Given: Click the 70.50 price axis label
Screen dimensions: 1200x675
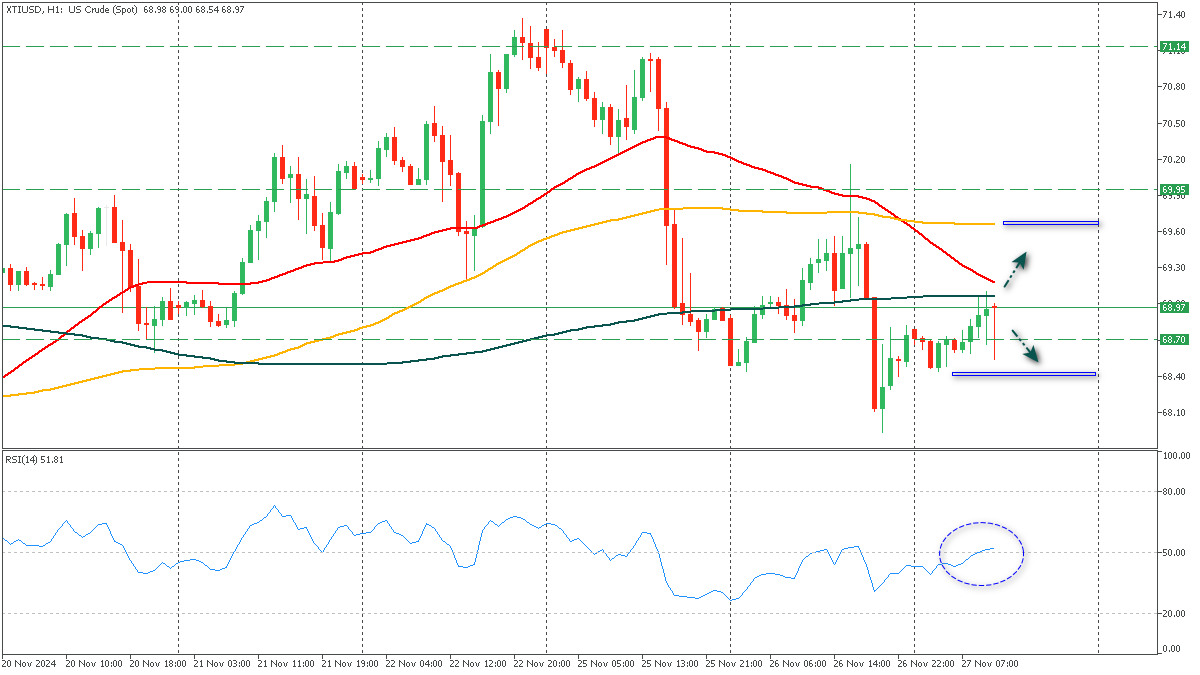Looking at the screenshot, I should pyautogui.click(x=1174, y=123).
